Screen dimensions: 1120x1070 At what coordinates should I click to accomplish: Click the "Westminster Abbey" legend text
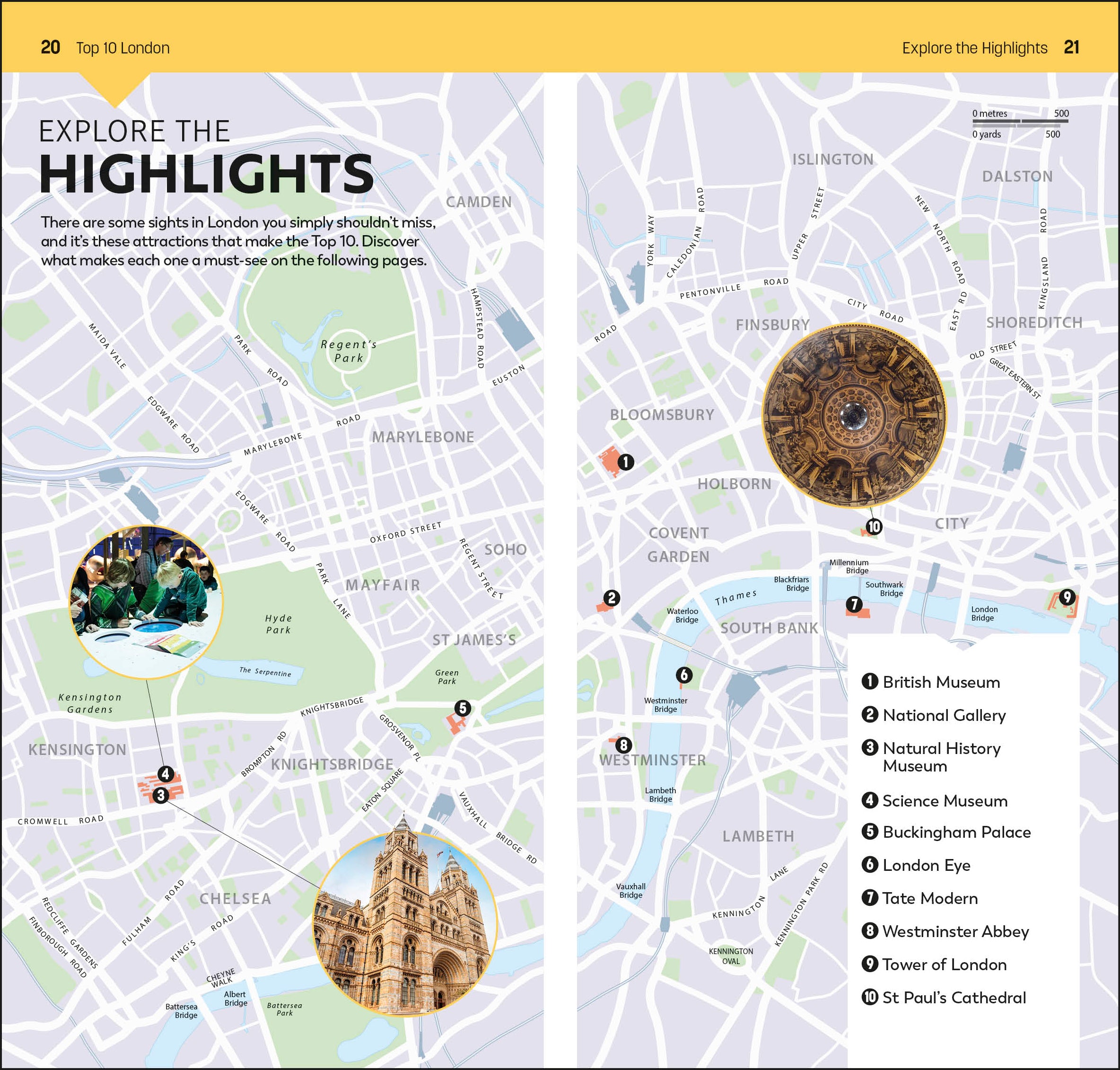click(956, 932)
